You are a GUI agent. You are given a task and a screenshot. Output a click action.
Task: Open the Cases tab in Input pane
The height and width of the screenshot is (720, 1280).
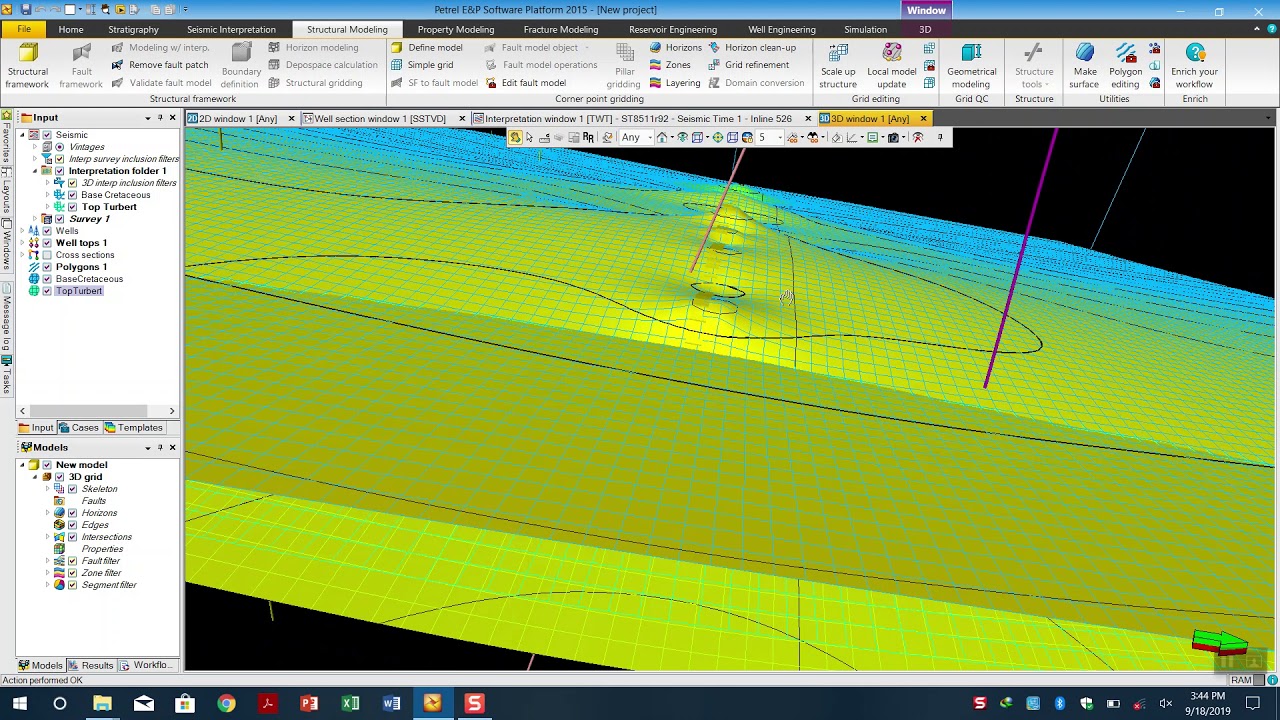point(79,428)
